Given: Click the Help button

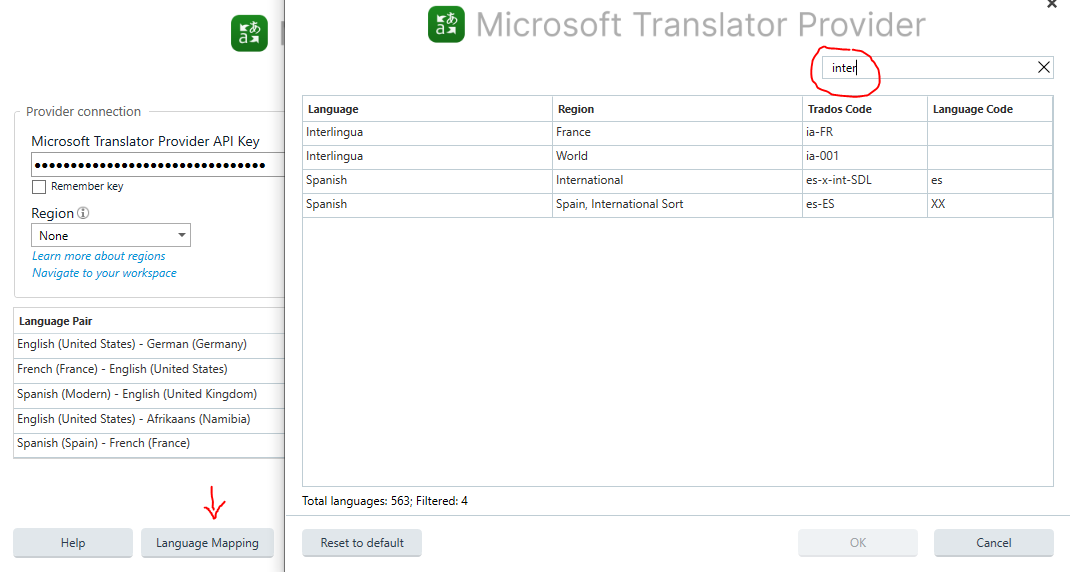Looking at the screenshot, I should tap(73, 543).
